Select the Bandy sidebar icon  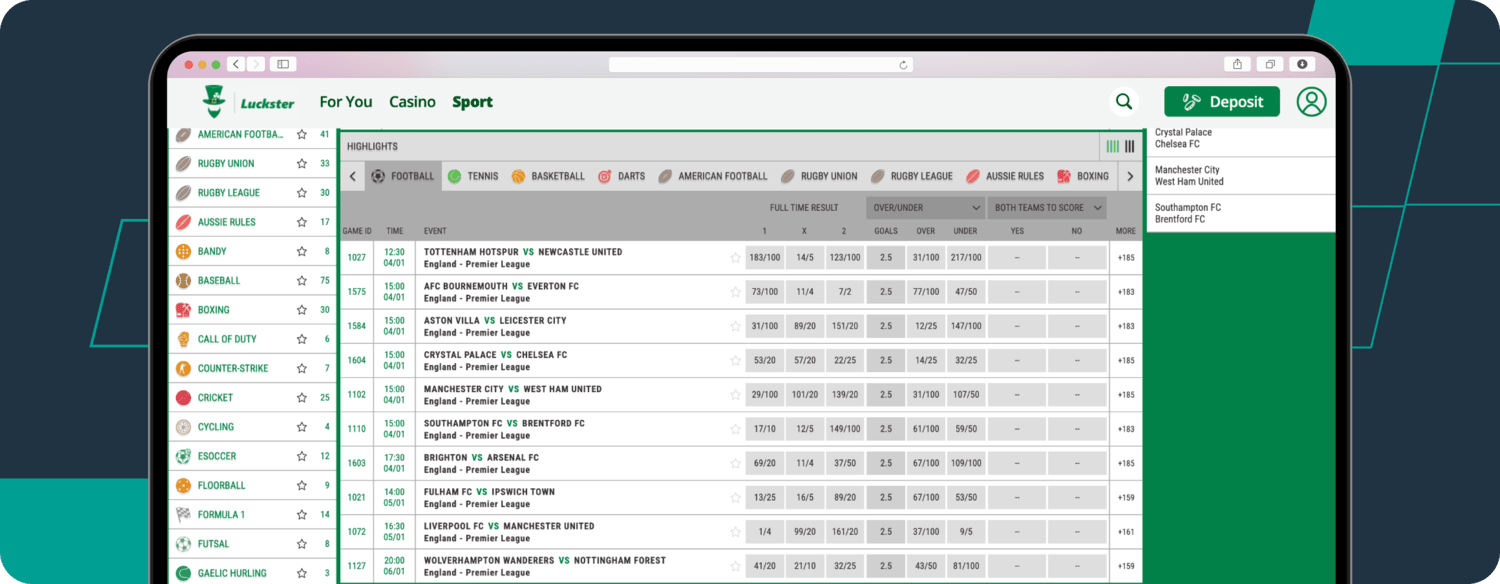[183, 252]
